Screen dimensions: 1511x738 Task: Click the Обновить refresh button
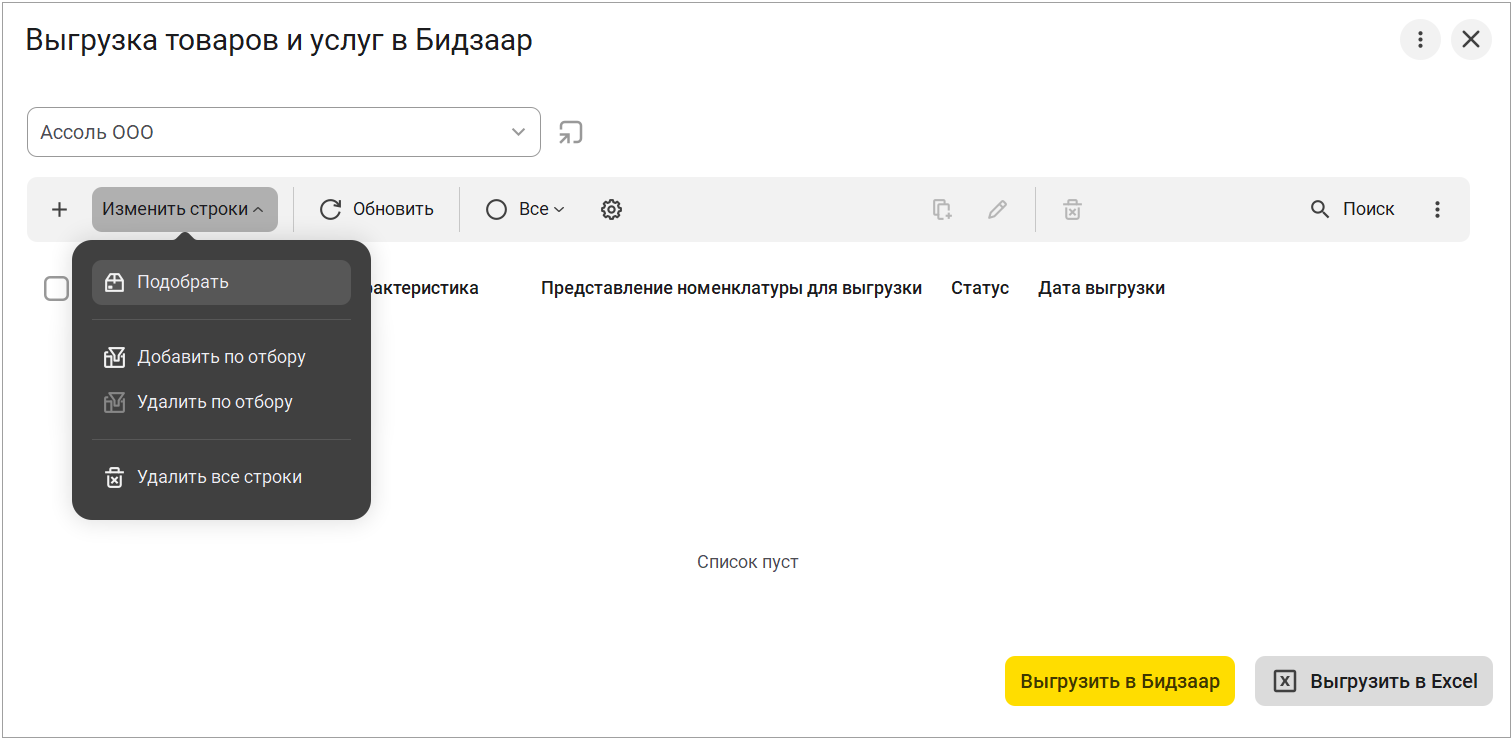coord(377,210)
